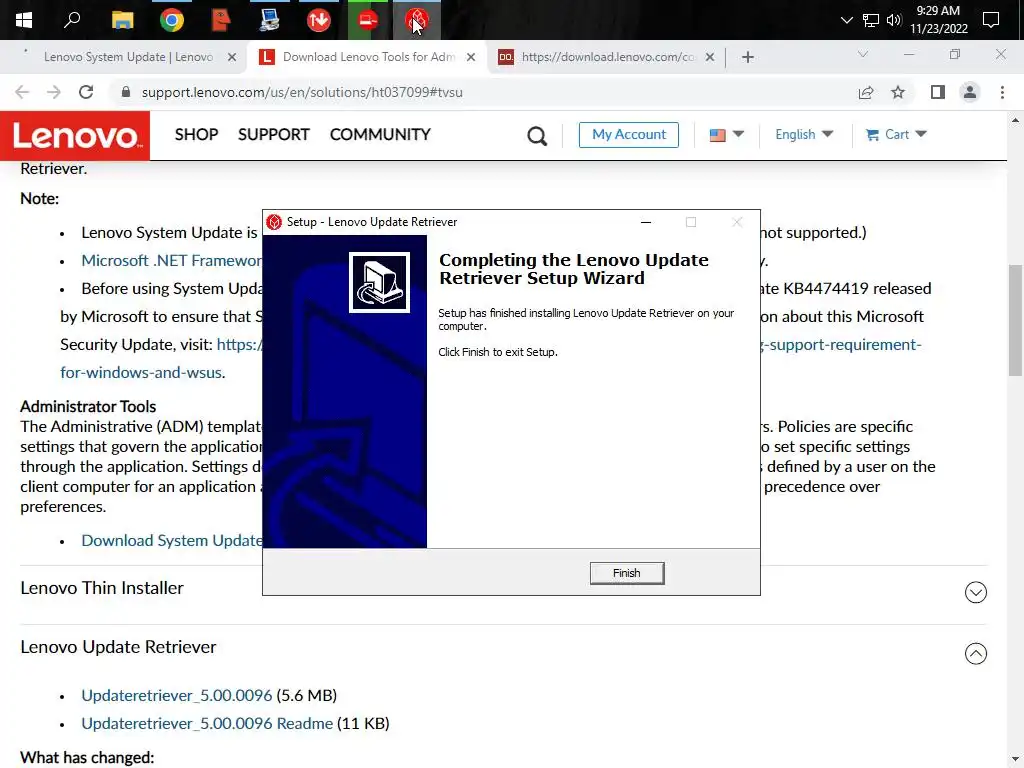Open the for-windows-and-wsus link
This screenshot has height=768, width=1024.
[x=140, y=372]
